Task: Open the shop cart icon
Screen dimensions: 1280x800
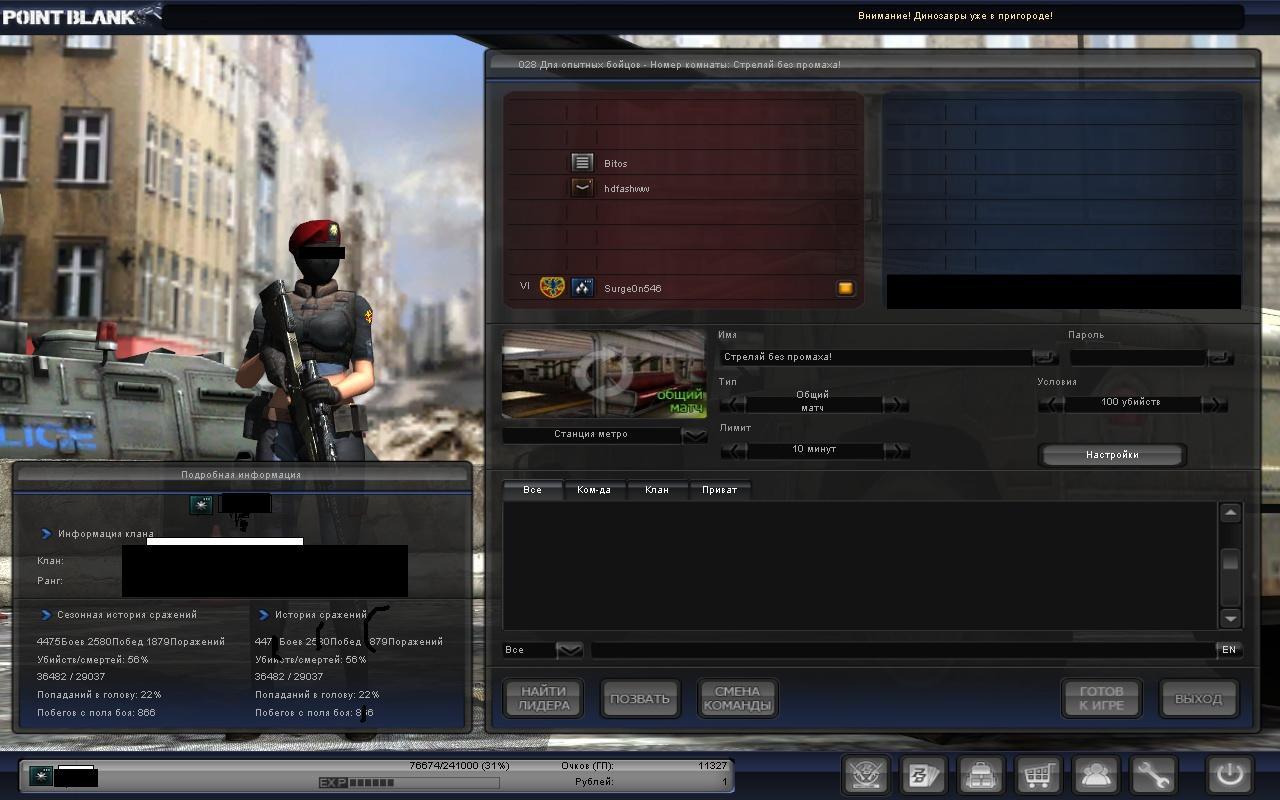Action: pos(1038,775)
